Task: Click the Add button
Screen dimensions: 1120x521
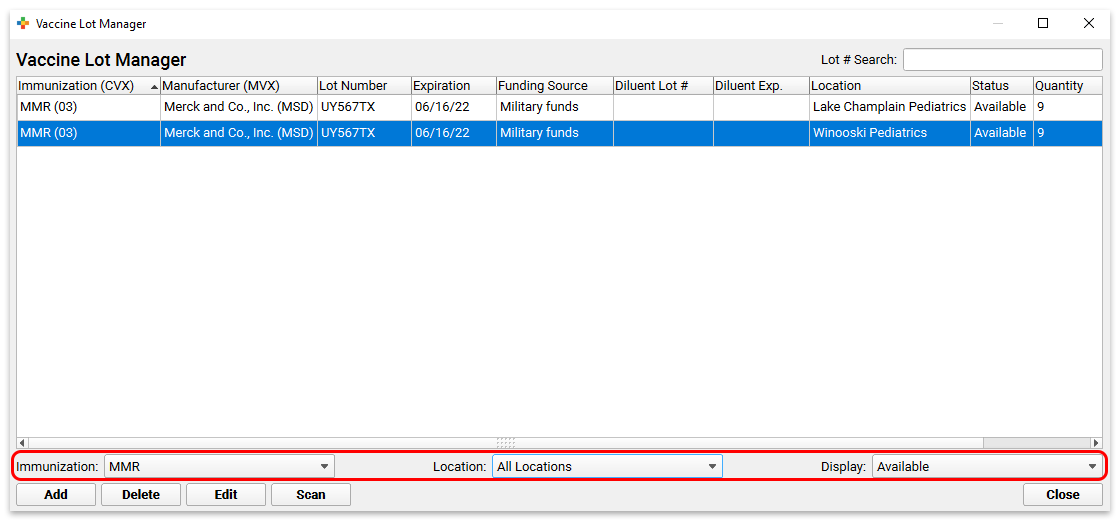Action: click(56, 495)
